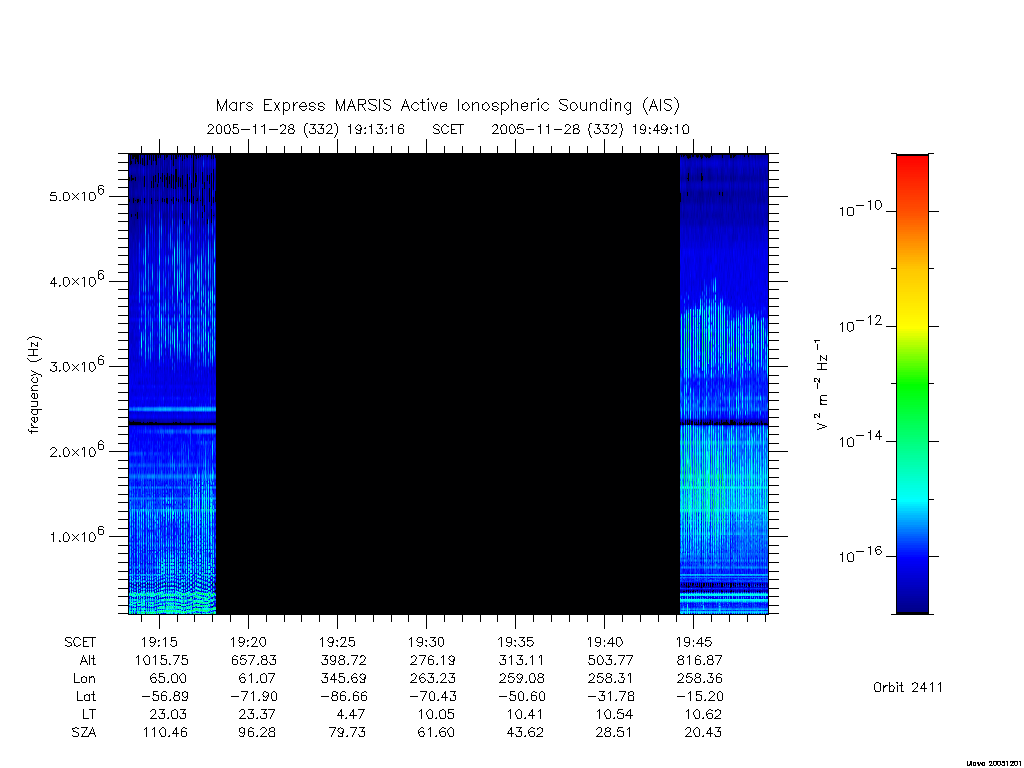
Task: Click the V² m⁻² Hz⁻¹ units label
Action: pyautogui.click(x=822, y=384)
